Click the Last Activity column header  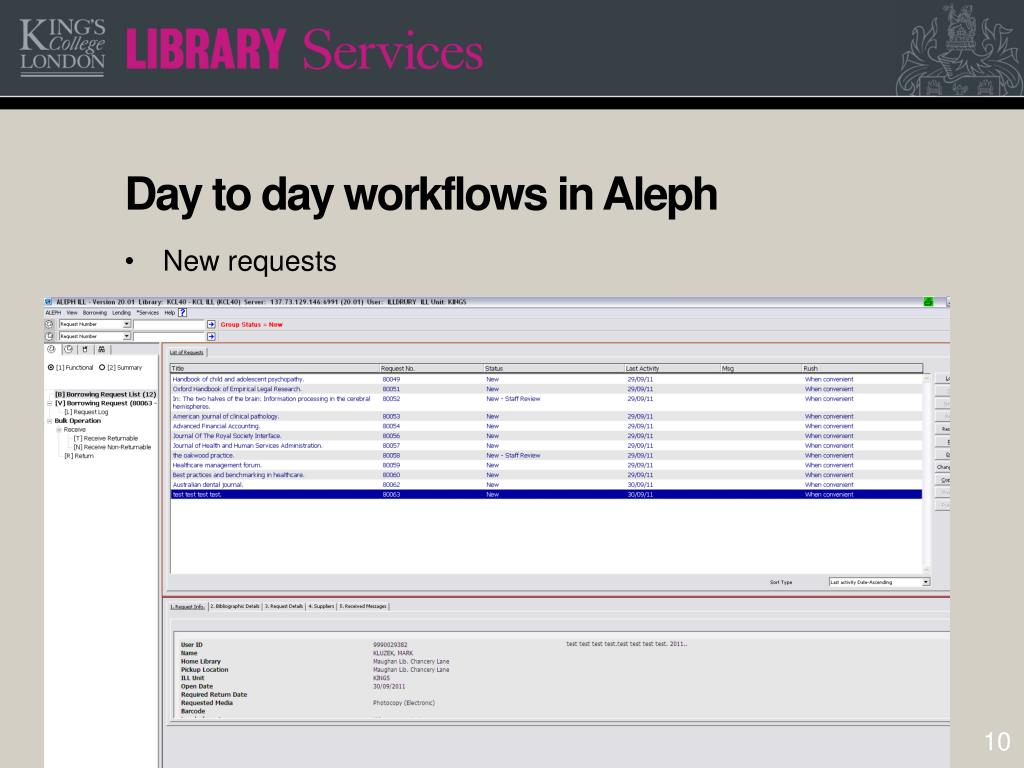672,368
